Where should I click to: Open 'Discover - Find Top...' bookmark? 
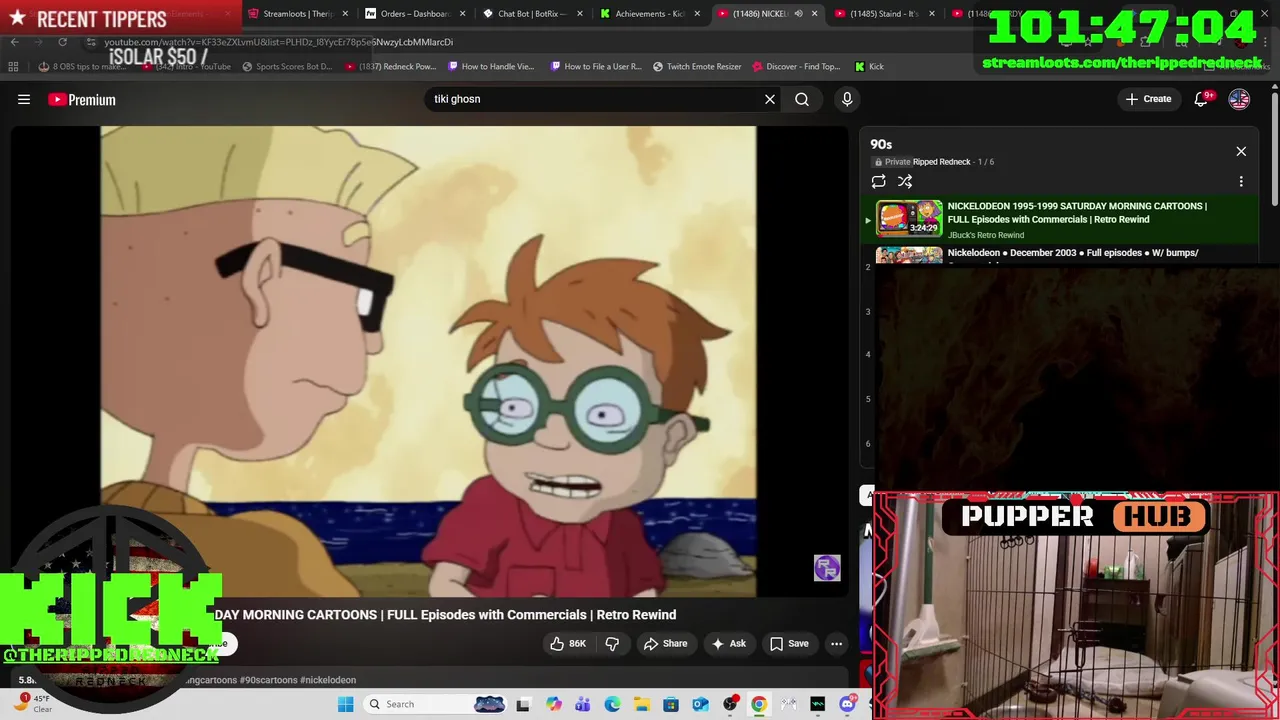click(796, 67)
